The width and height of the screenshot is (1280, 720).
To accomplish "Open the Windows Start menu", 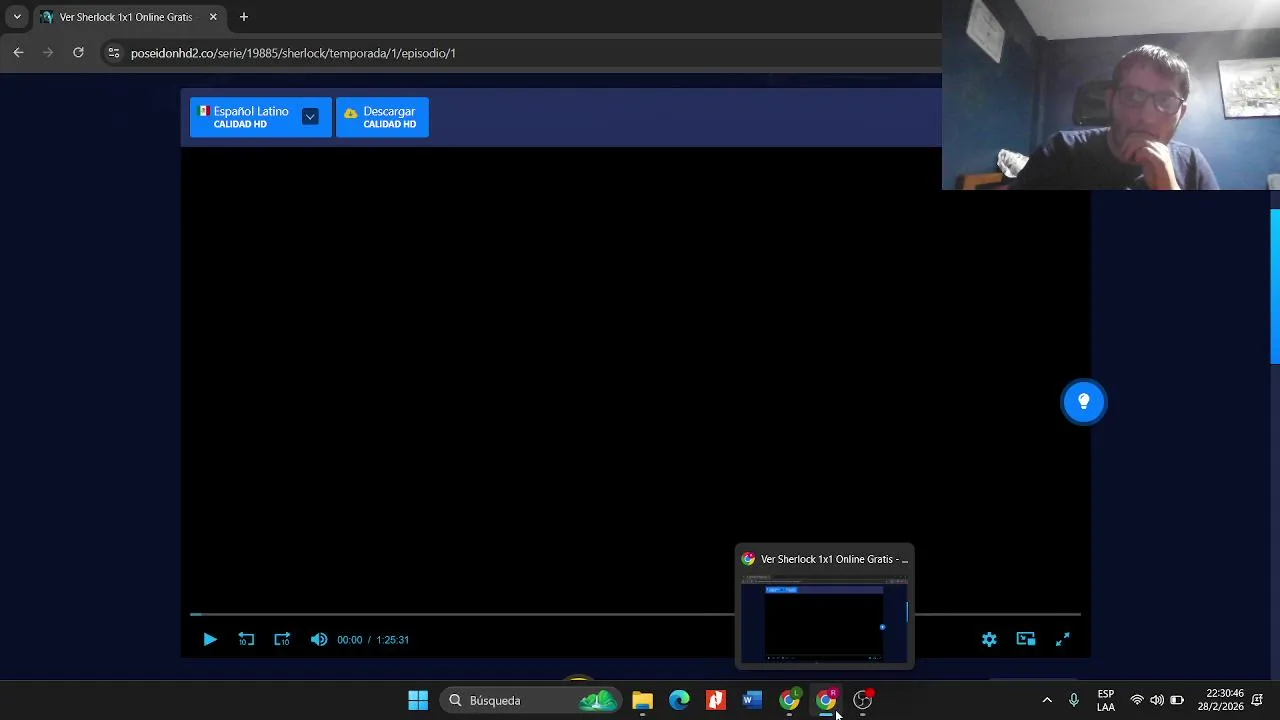I will tap(418, 700).
